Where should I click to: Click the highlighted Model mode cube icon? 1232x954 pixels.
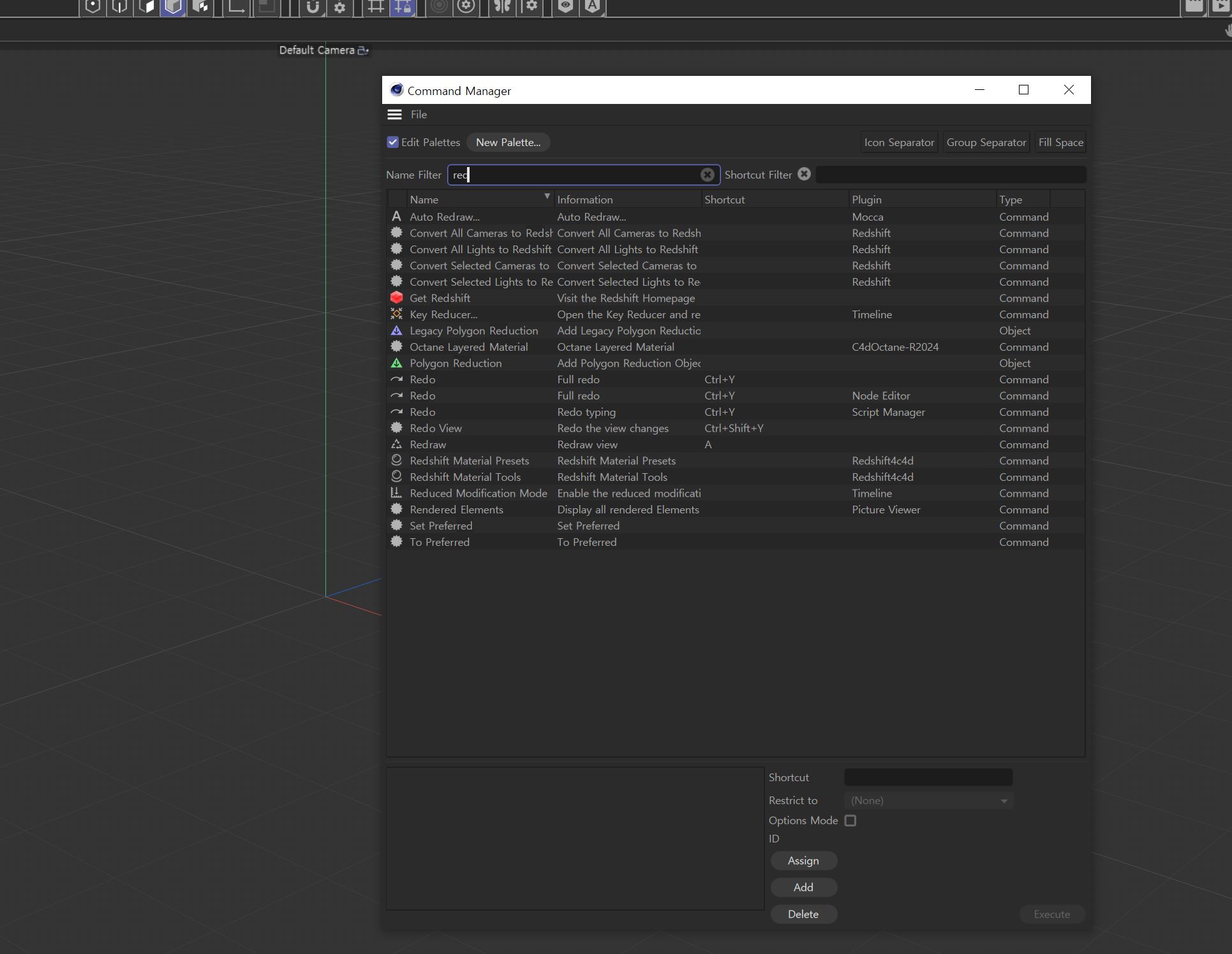point(174,7)
